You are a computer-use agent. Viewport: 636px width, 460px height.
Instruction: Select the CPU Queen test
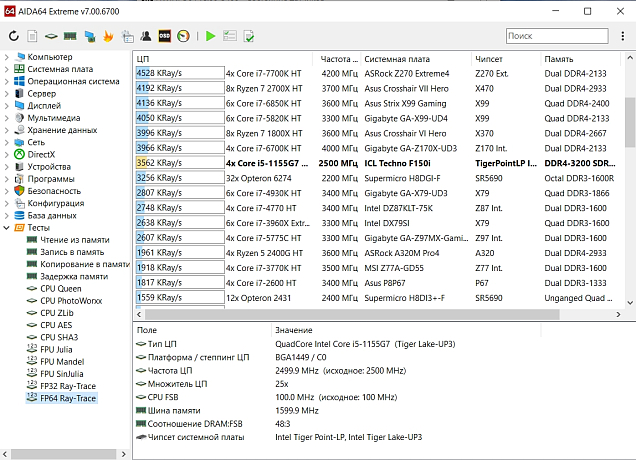click(60, 288)
